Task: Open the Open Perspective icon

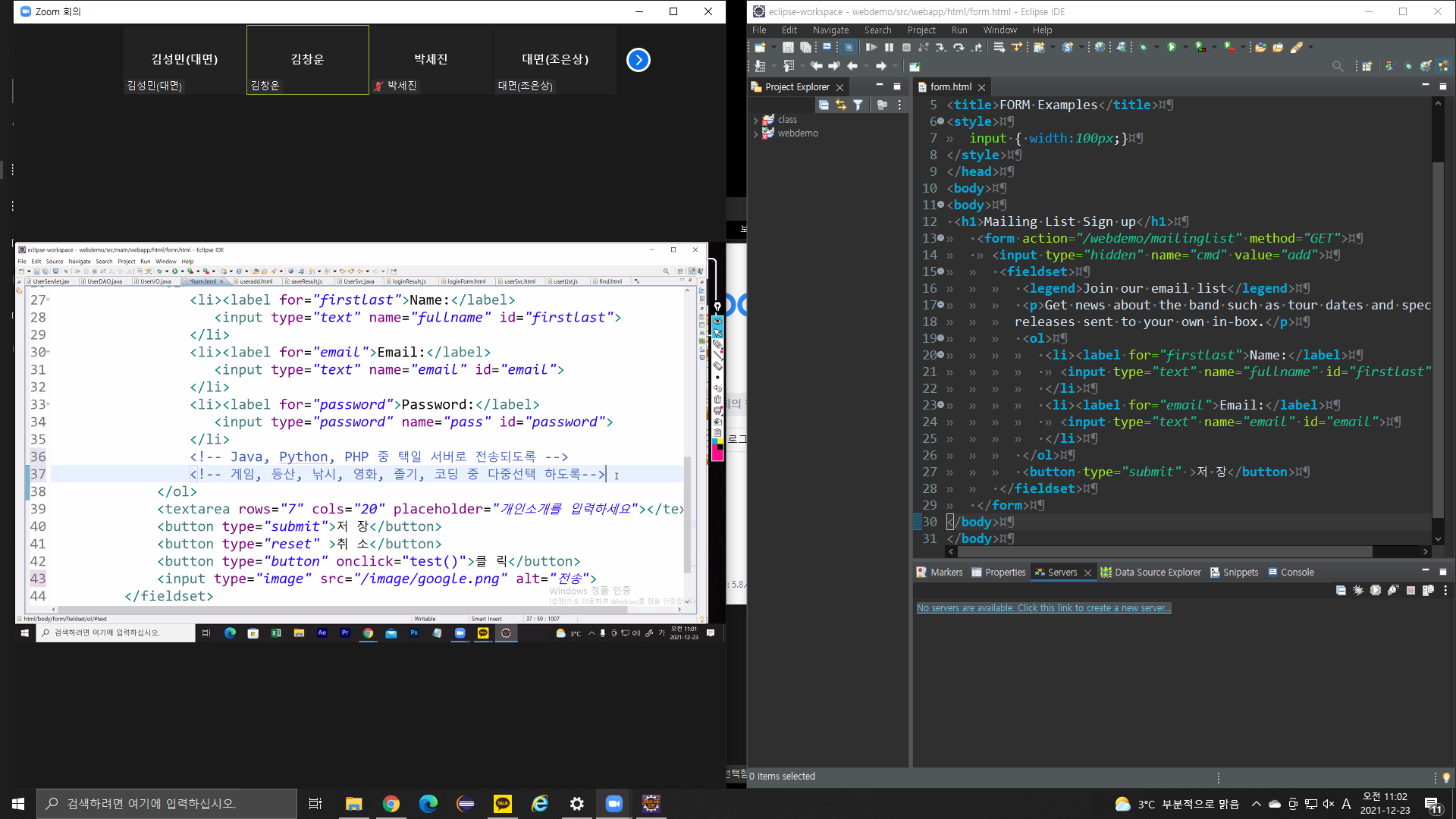Action: (x=1367, y=66)
